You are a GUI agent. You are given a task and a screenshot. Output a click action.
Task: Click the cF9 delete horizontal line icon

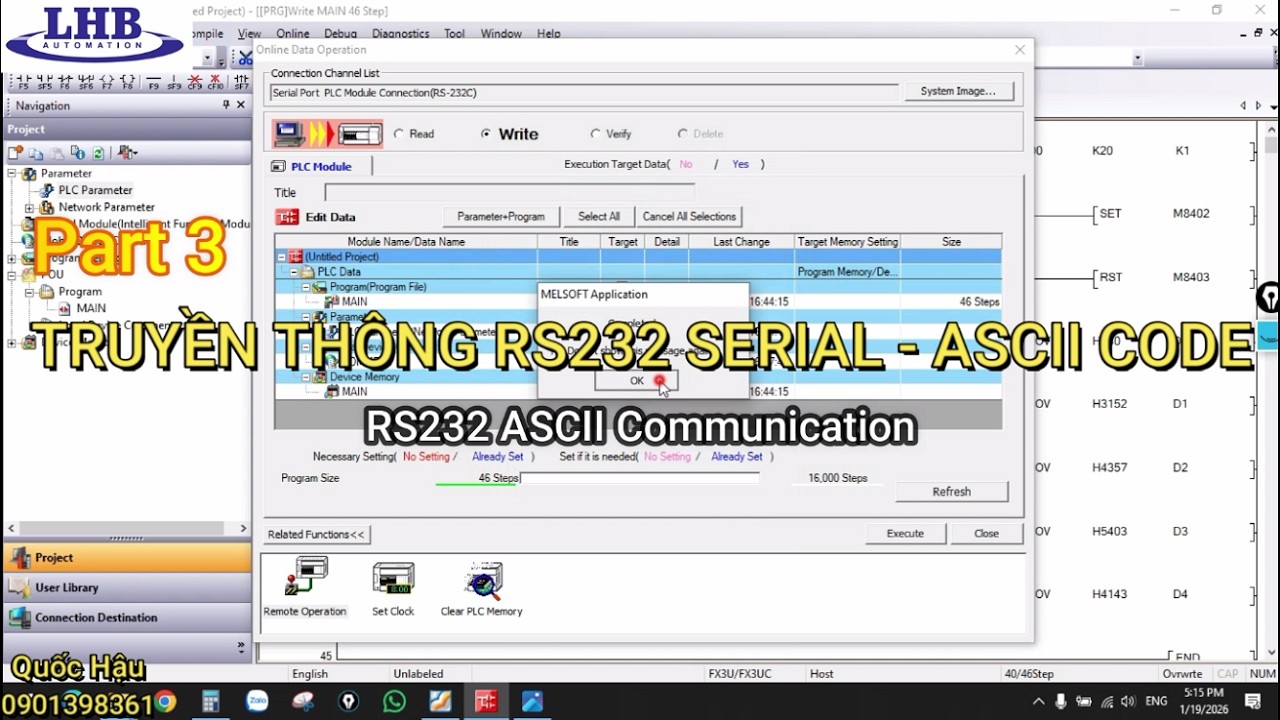tap(196, 81)
